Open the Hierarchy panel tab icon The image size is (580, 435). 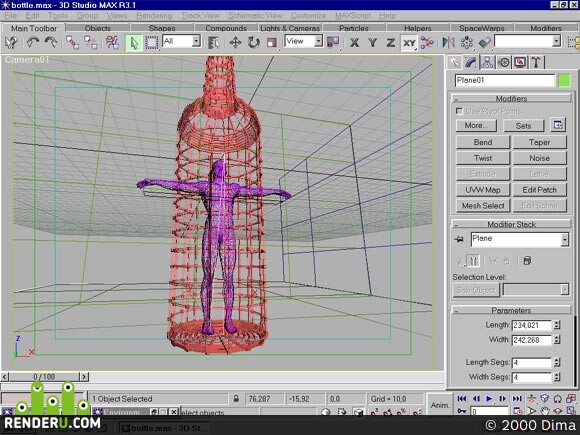pyautogui.click(x=487, y=62)
